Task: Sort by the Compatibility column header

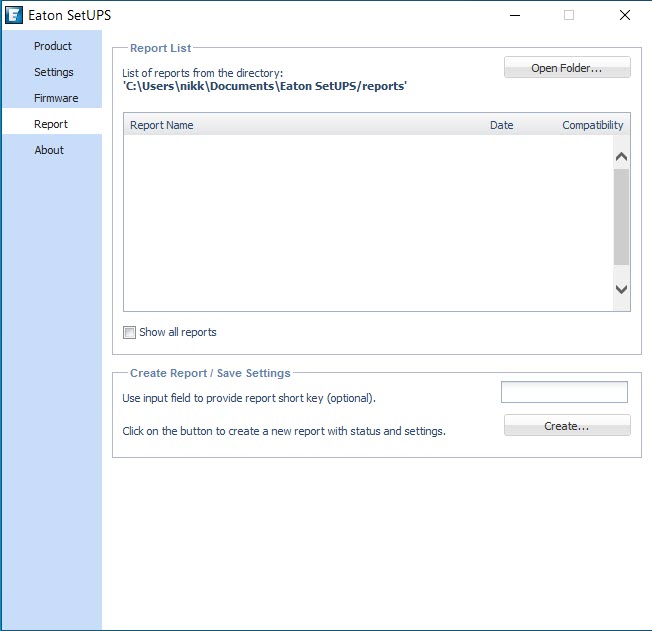Action: [593, 125]
